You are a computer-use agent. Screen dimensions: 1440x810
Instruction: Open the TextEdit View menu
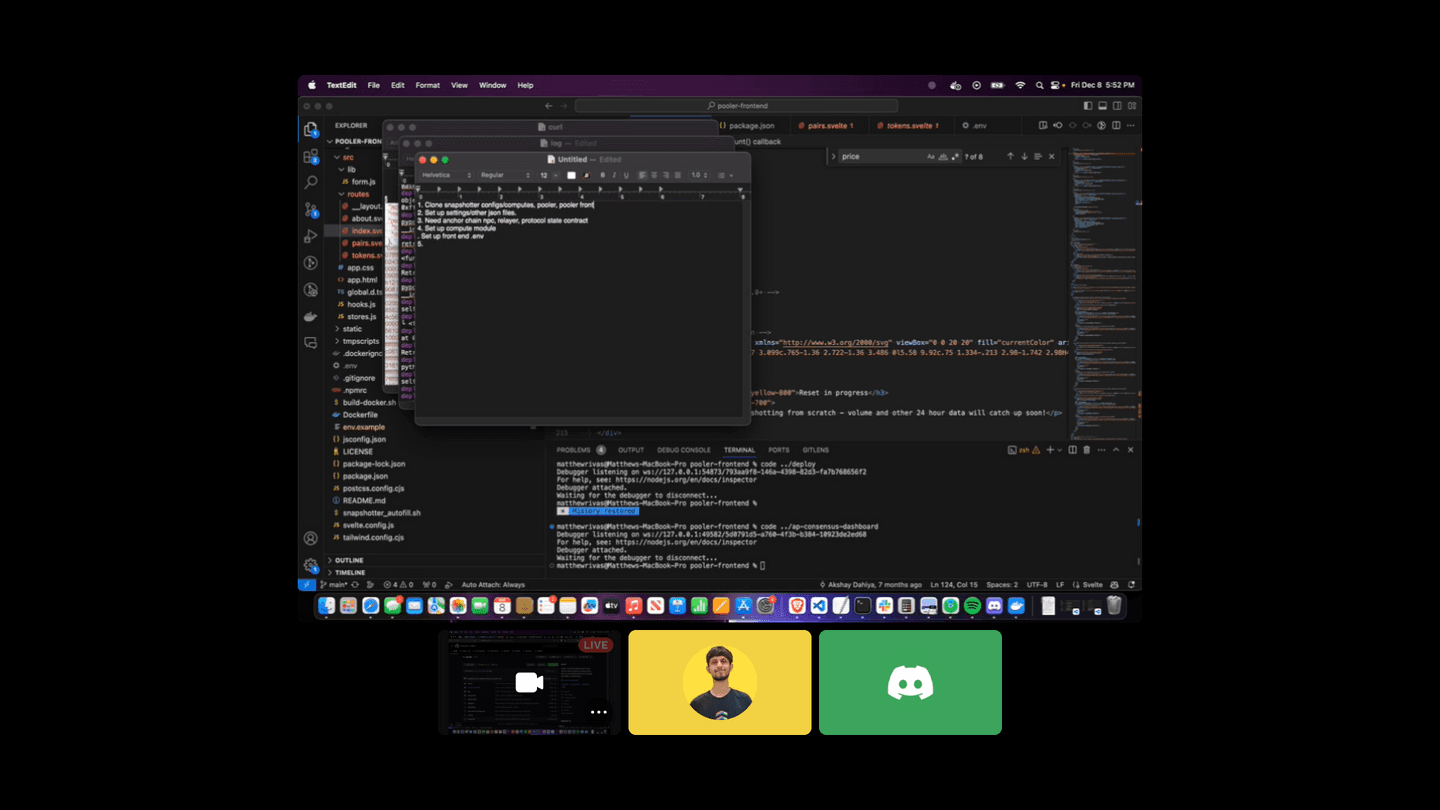tap(459, 85)
